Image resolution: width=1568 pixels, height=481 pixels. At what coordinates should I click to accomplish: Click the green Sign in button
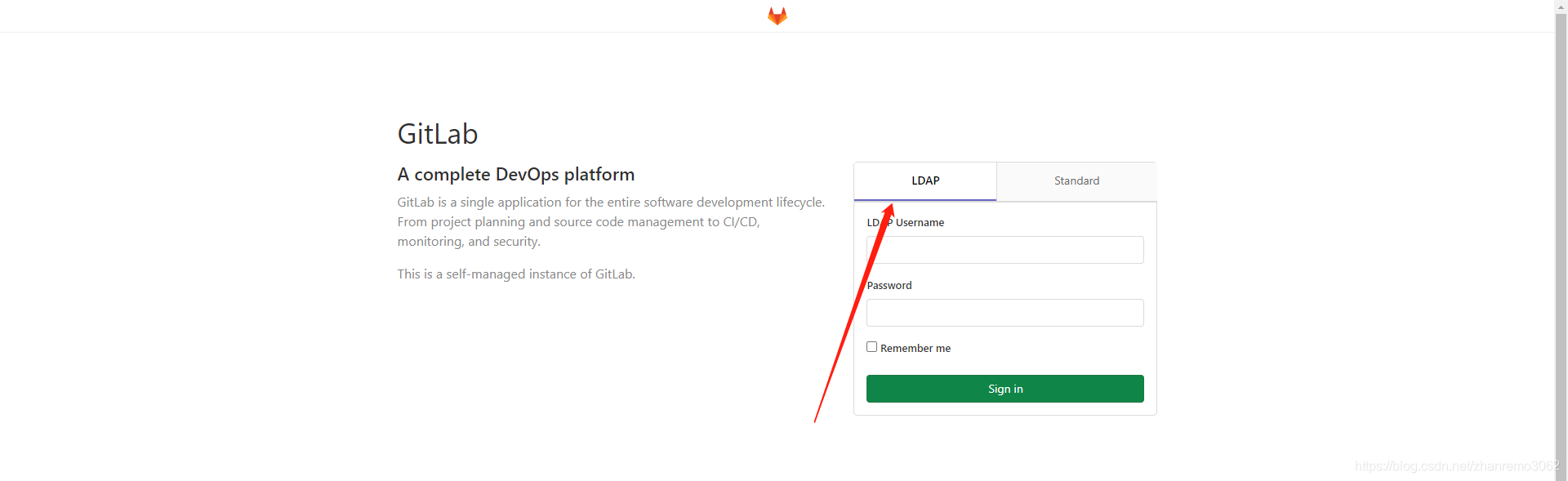(x=1005, y=389)
